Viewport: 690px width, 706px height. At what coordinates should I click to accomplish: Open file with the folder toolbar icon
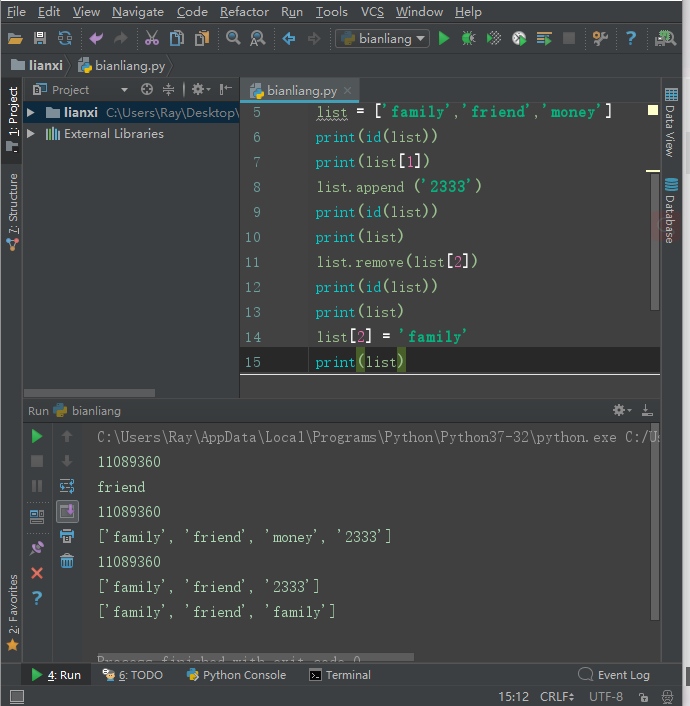click(15, 39)
